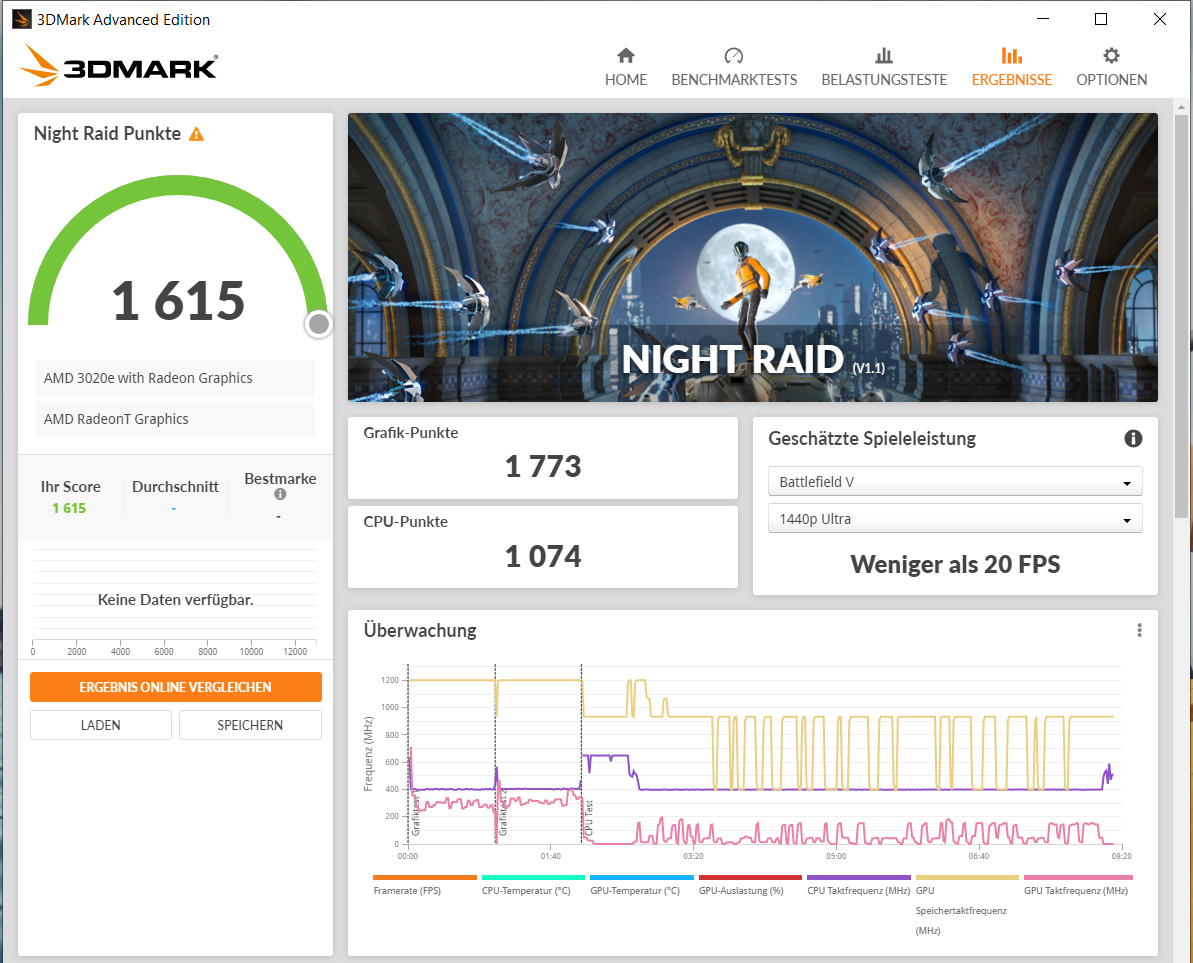
Task: Switch to BELASTUNGSTESTE tab
Action: coord(883,67)
